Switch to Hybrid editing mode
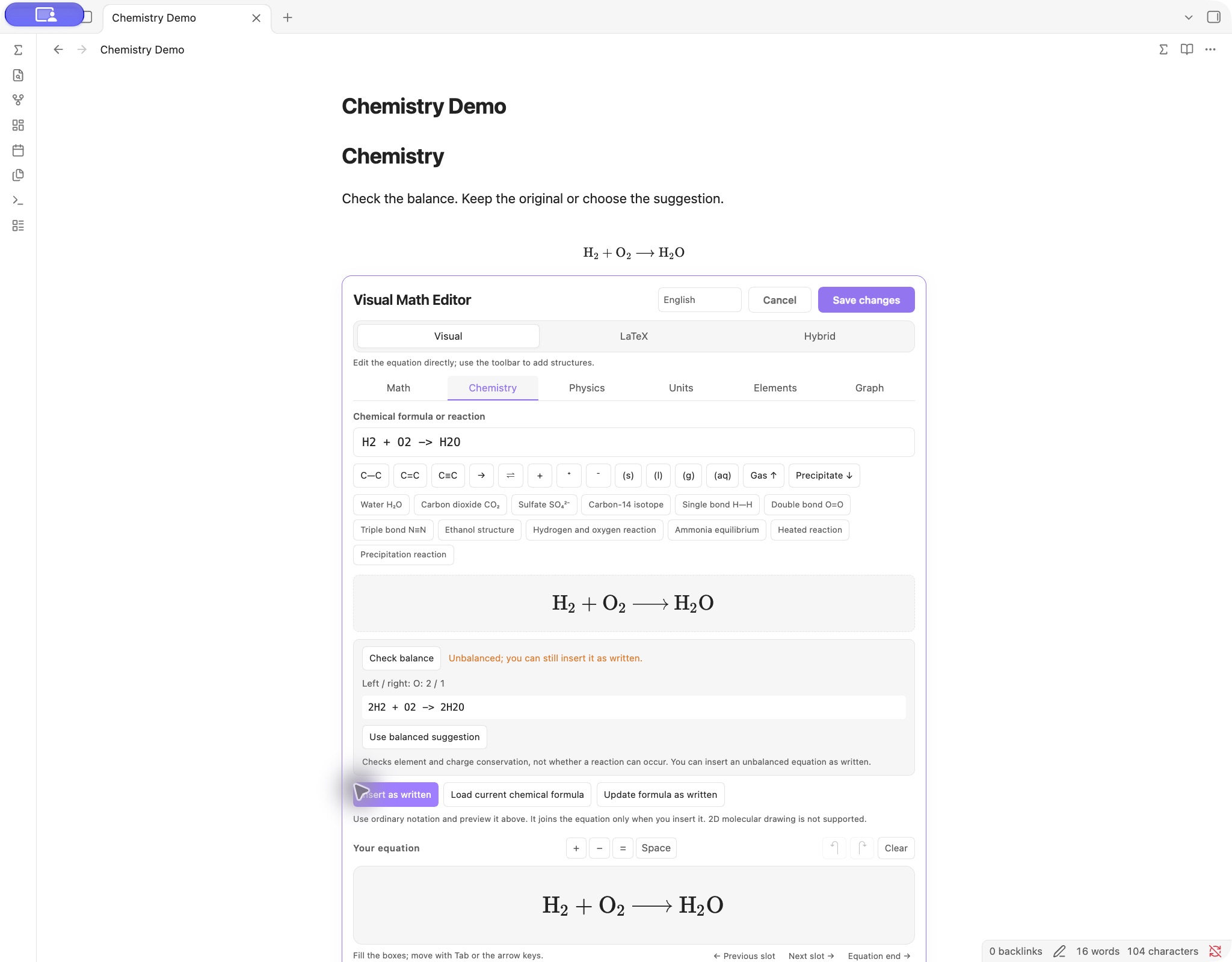 point(819,336)
